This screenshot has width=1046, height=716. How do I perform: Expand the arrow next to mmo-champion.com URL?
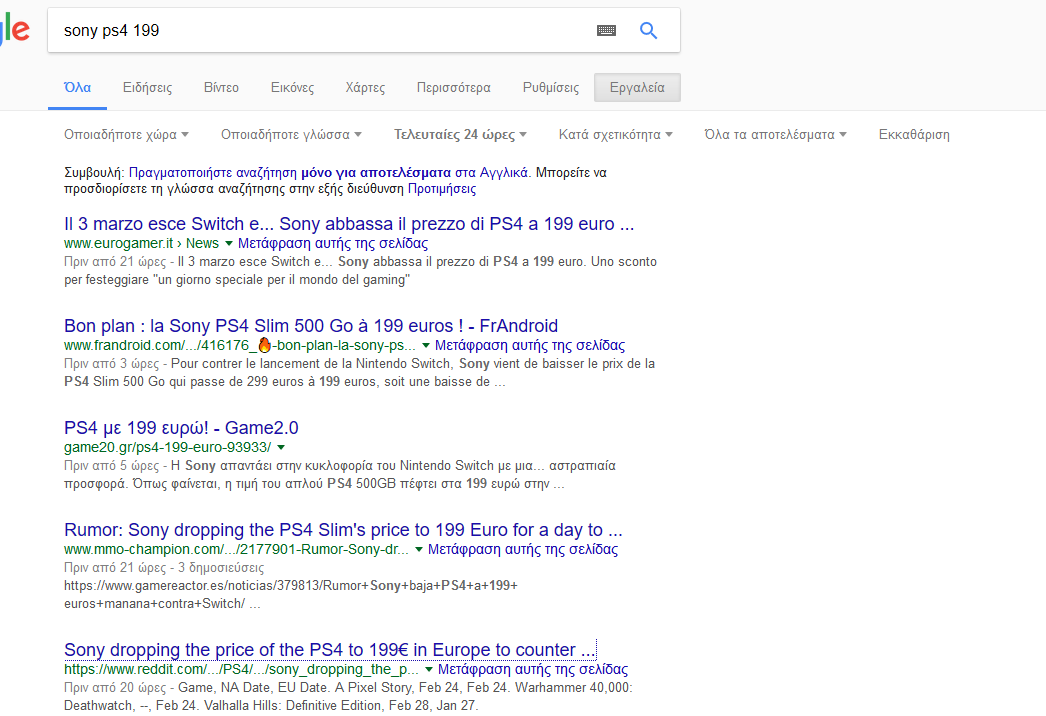419,550
